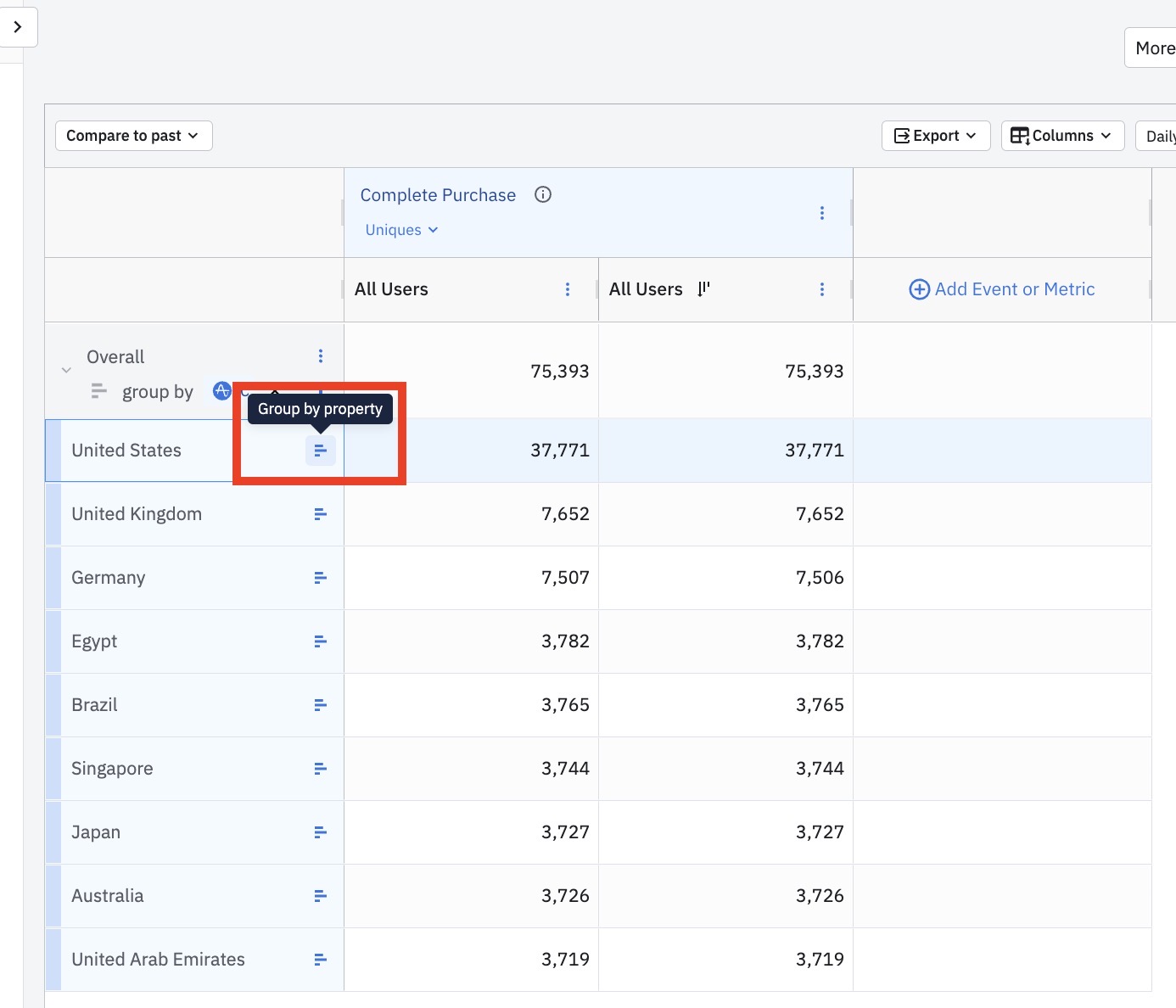The height and width of the screenshot is (1008, 1176).
Task: Click info icon next to Complete Purchase
Action: click(x=543, y=195)
